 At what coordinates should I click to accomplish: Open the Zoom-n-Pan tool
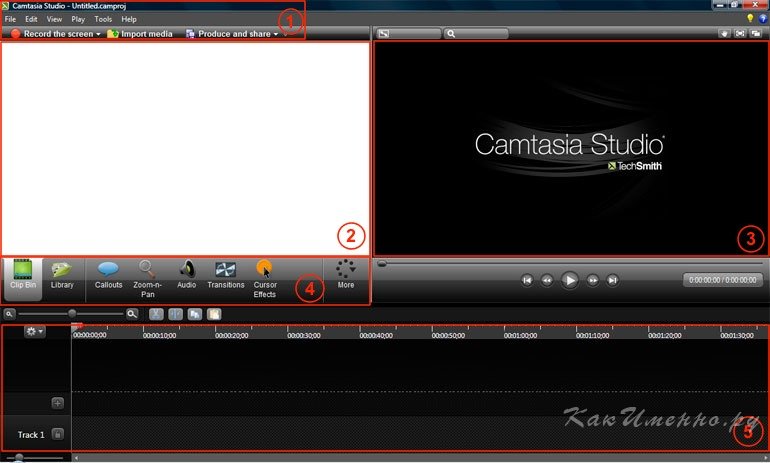147,279
